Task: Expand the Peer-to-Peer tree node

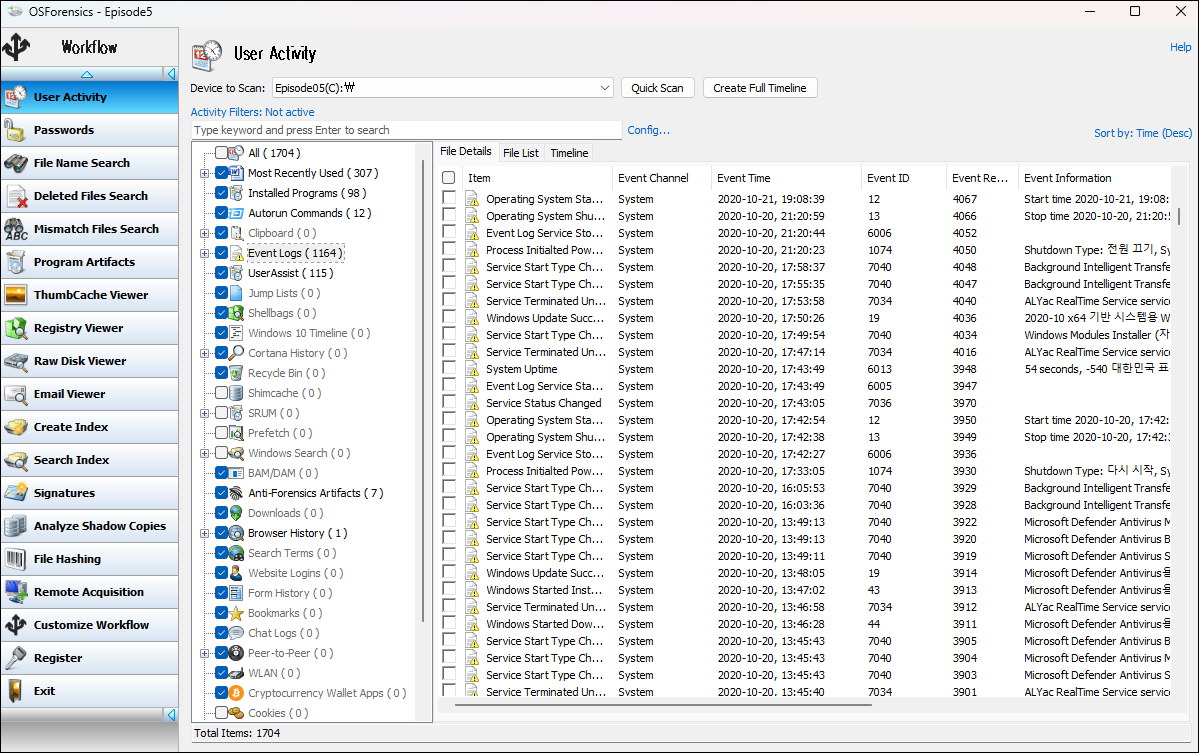Action: (204, 654)
